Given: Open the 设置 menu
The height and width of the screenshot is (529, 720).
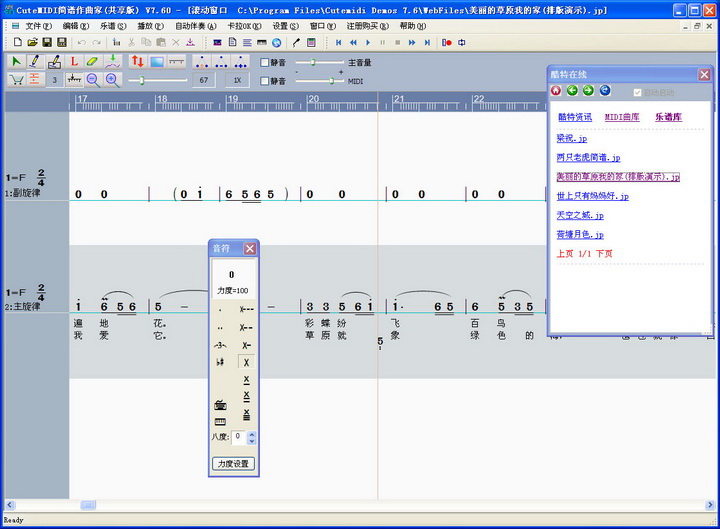Looking at the screenshot, I should (x=285, y=25).
